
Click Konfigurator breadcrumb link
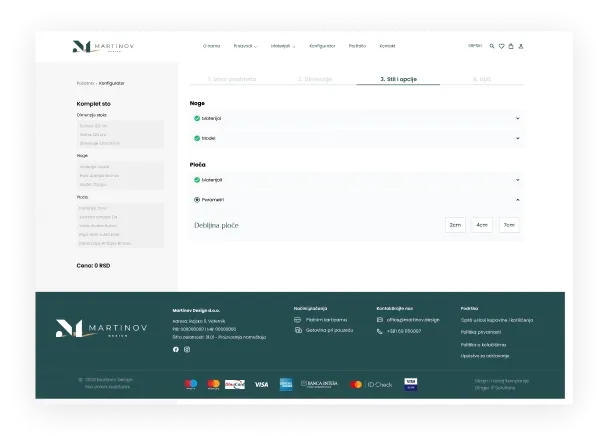click(112, 83)
